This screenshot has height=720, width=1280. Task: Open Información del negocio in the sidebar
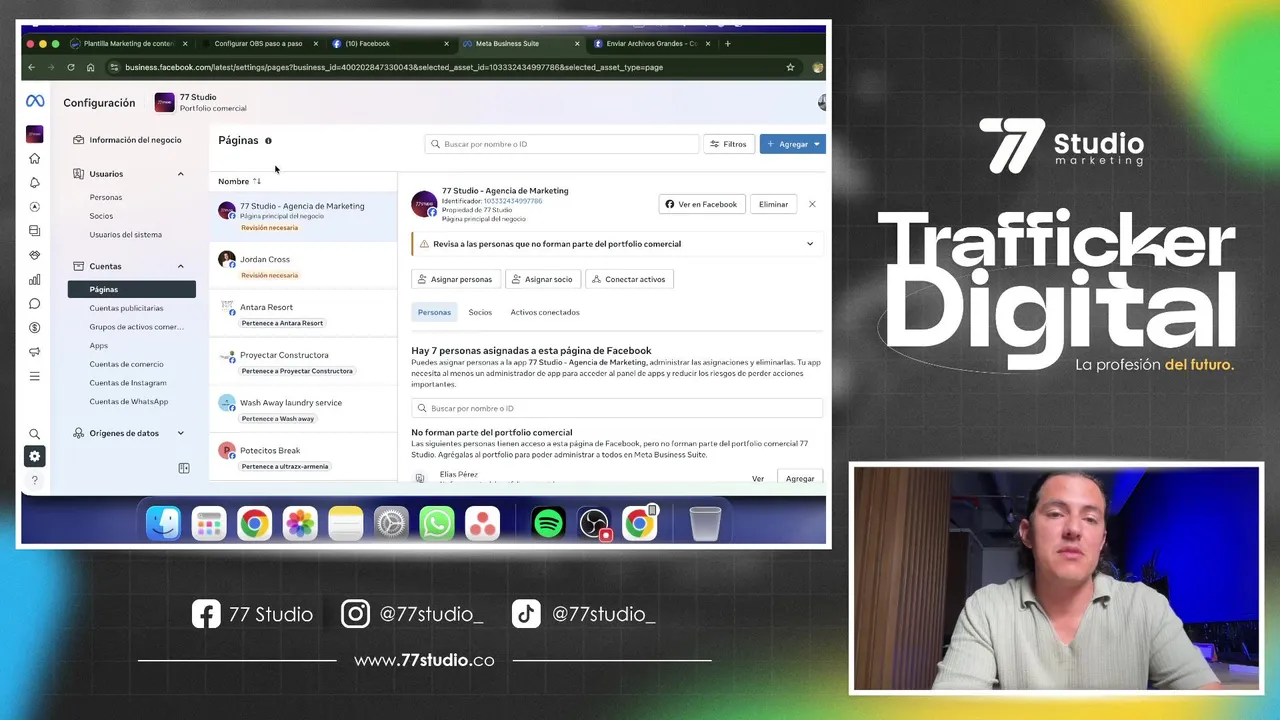coord(134,140)
